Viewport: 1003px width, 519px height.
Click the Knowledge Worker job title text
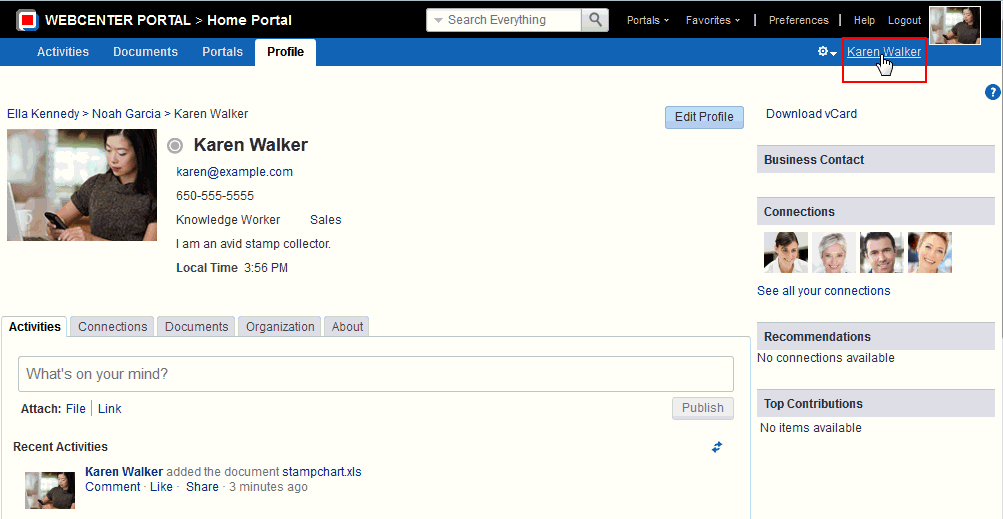[228, 220]
